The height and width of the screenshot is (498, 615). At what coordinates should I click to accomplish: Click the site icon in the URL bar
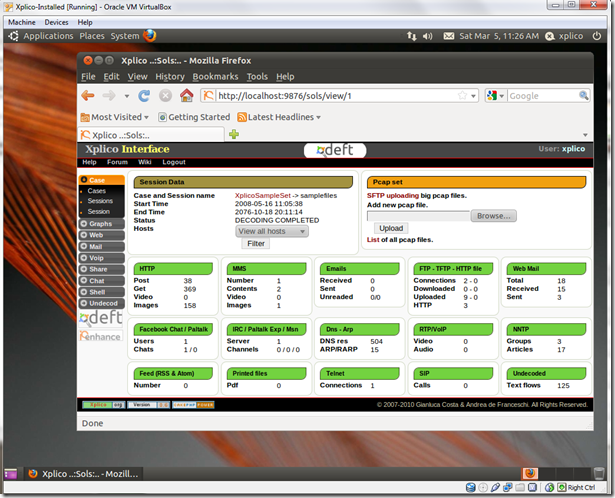point(209,95)
